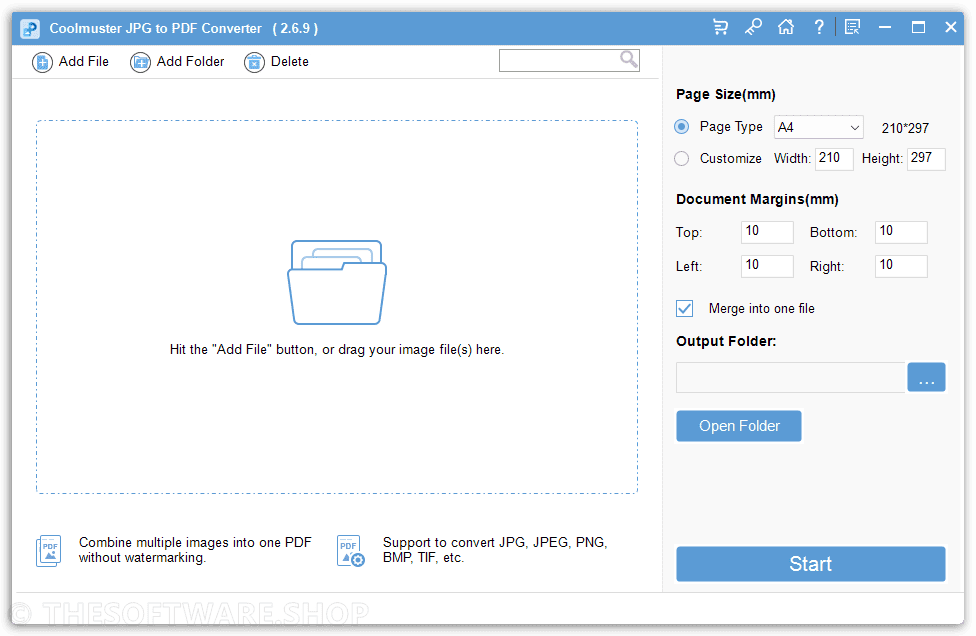Screen dimensions: 976x636
Task: Click the "Document Margins(mm)" heading
Action: point(757,199)
